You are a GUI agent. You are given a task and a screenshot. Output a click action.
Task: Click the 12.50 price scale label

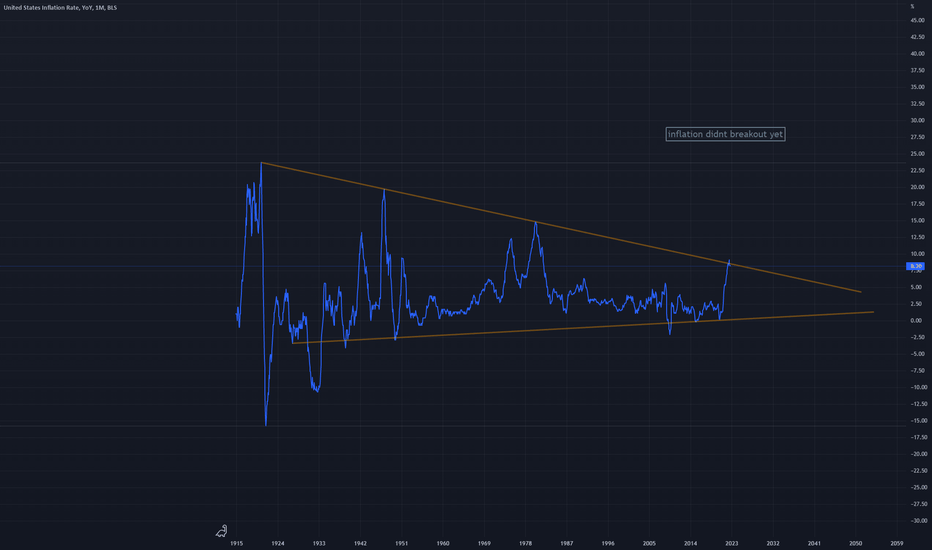pyautogui.click(x=917, y=237)
